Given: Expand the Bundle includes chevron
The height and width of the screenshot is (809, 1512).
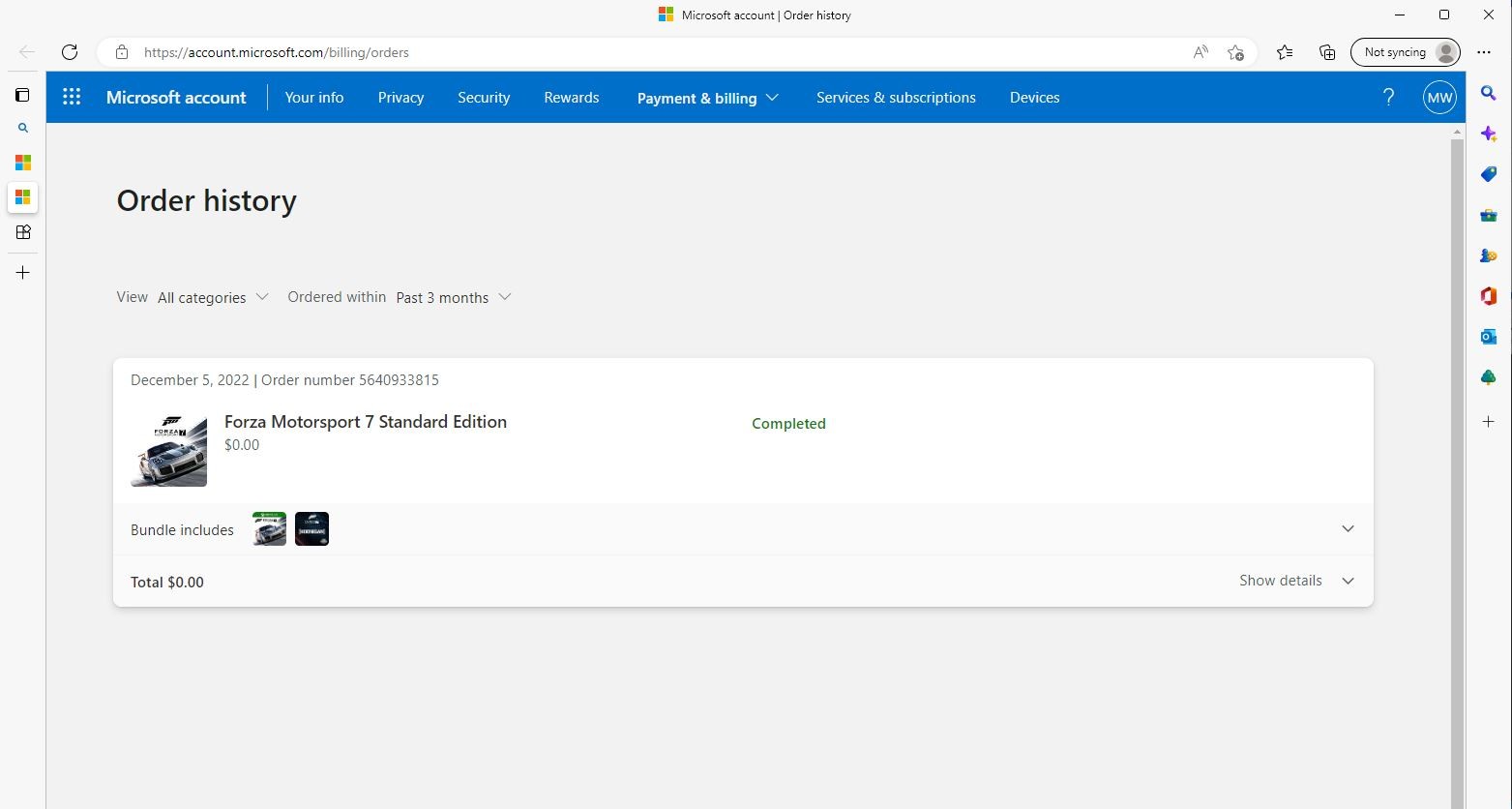Looking at the screenshot, I should click(1348, 529).
